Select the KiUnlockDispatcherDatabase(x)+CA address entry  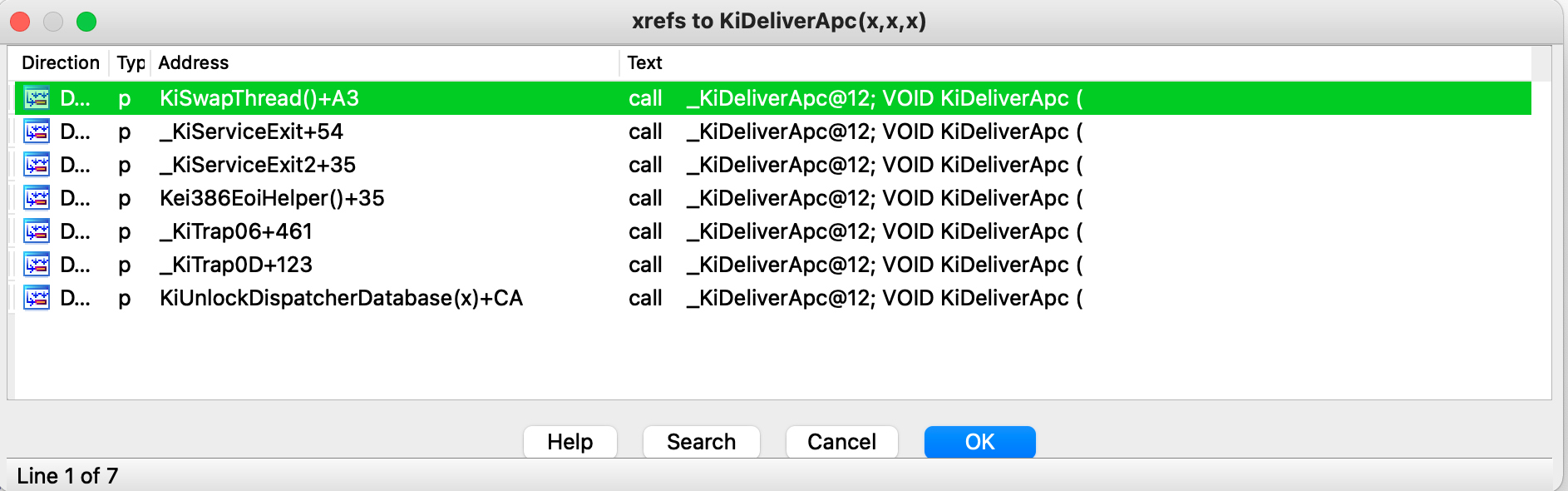341,298
